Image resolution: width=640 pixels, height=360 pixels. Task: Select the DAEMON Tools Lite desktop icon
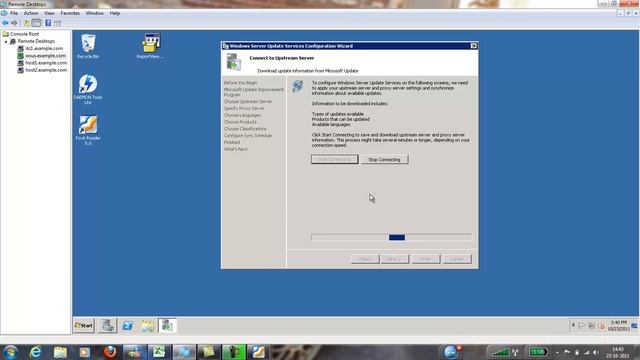click(x=88, y=89)
